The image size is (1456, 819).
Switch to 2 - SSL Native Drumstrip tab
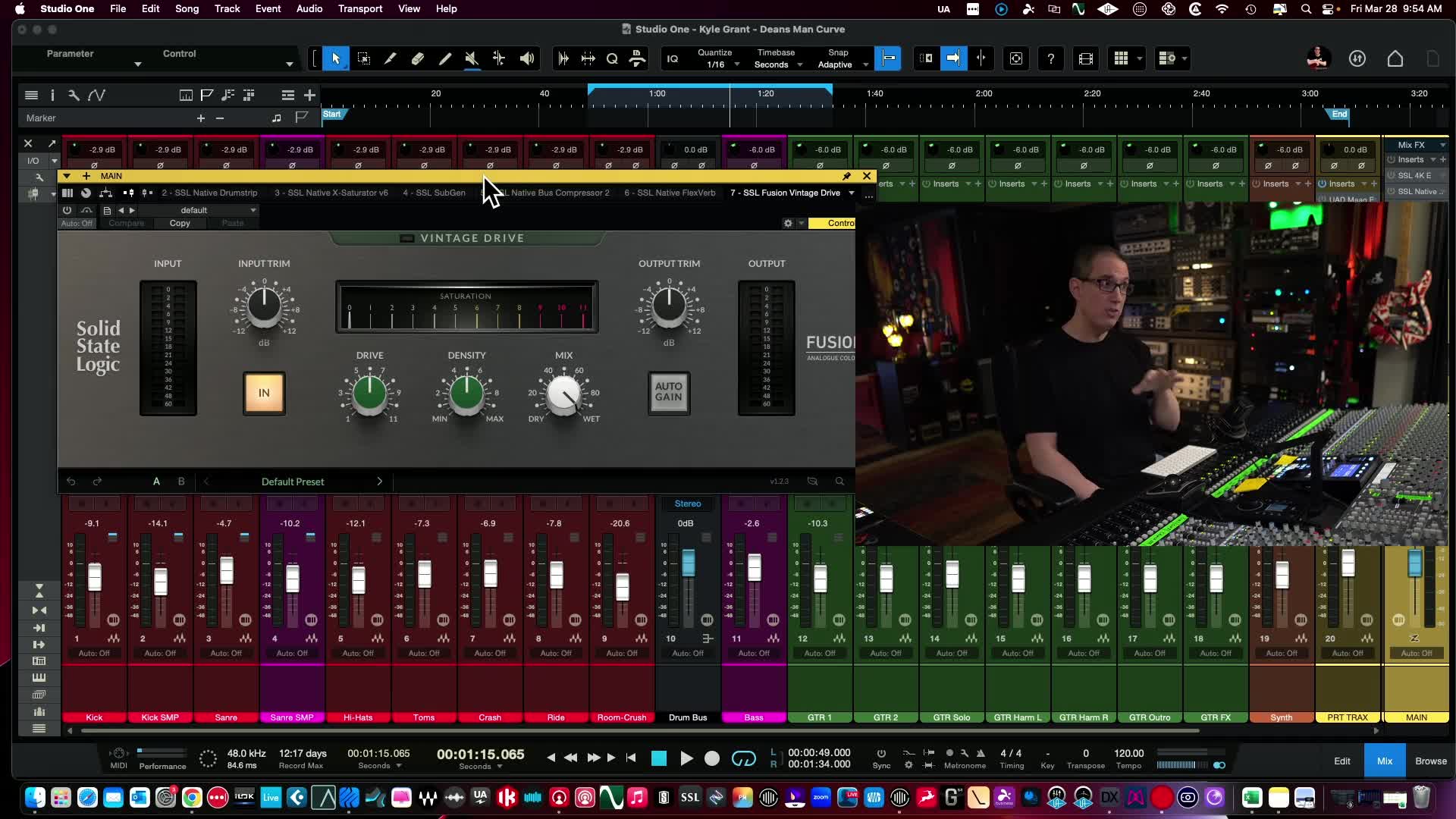[209, 193]
